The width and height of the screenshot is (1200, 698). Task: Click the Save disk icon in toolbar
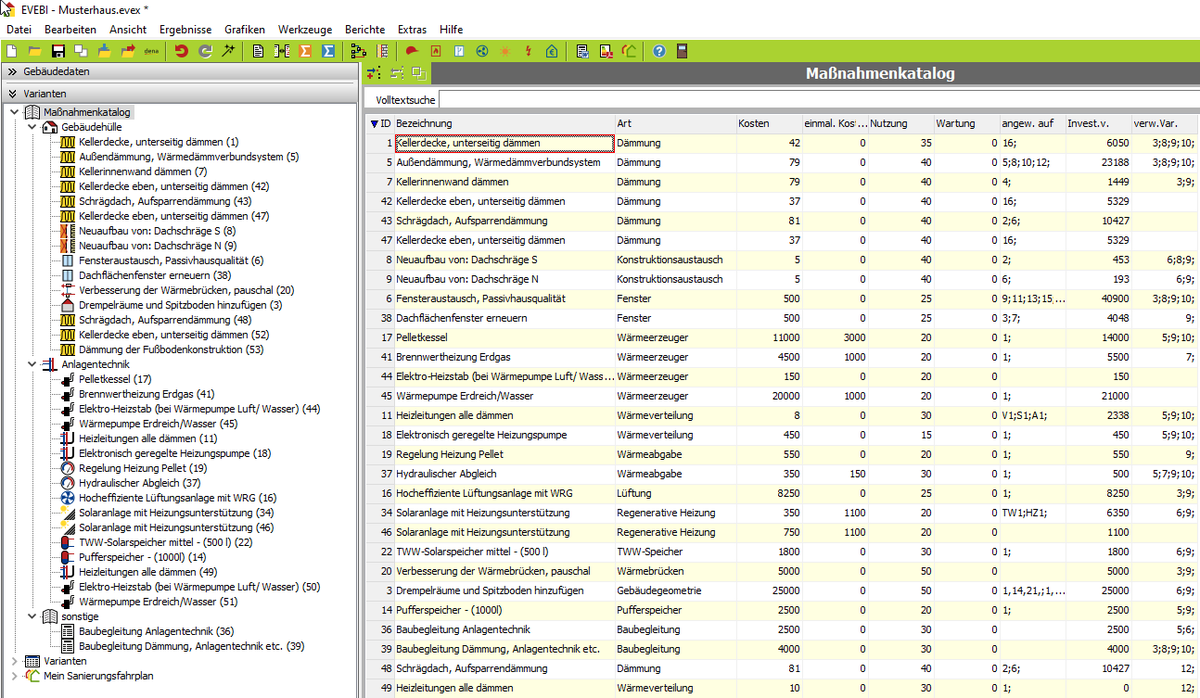coord(57,50)
